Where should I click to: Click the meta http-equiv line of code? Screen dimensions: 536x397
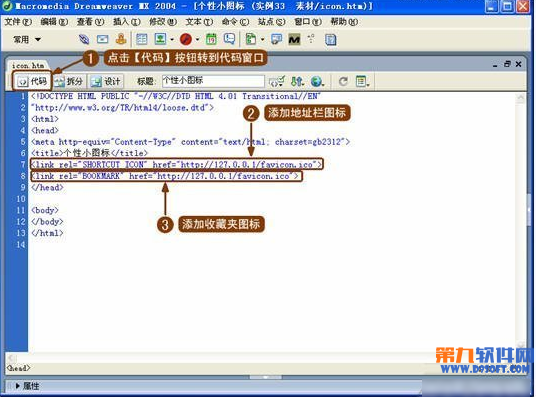190,142
